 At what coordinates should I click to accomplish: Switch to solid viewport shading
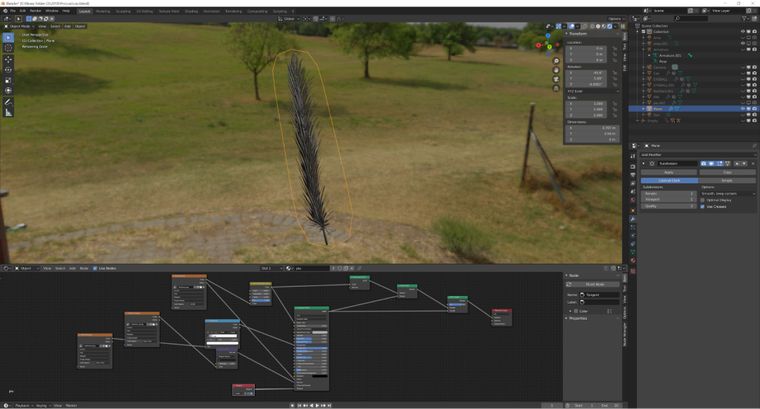coord(598,26)
